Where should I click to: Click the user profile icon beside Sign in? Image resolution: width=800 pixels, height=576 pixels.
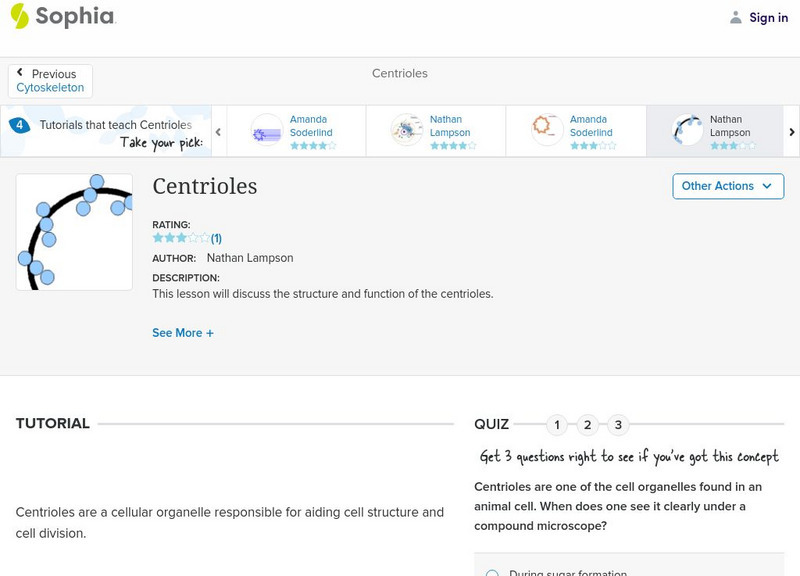tap(736, 17)
